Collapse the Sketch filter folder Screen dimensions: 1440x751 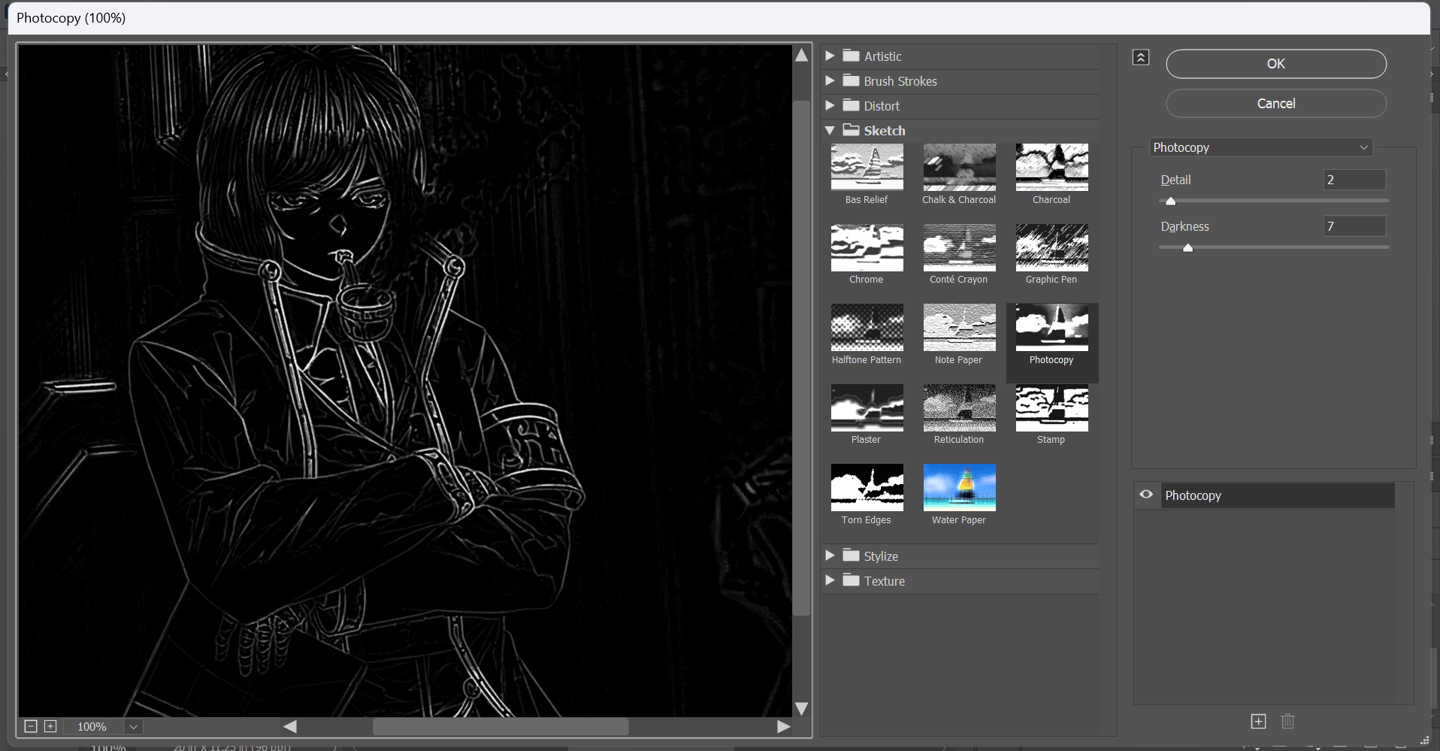(830, 130)
